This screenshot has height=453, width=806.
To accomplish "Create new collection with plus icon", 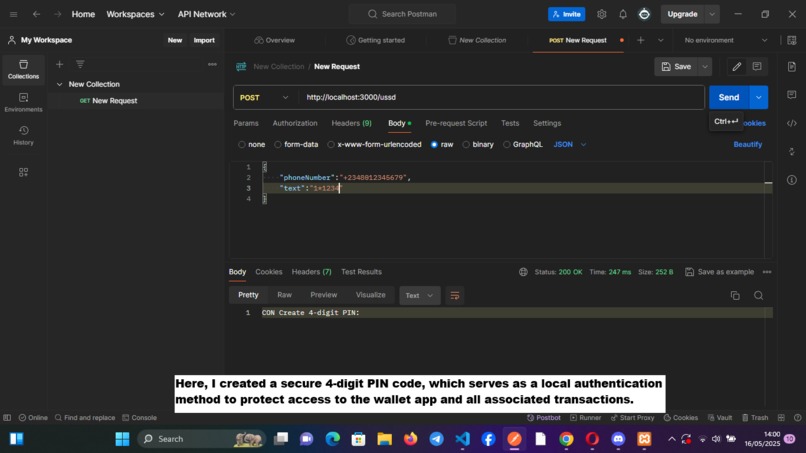I will pos(59,64).
